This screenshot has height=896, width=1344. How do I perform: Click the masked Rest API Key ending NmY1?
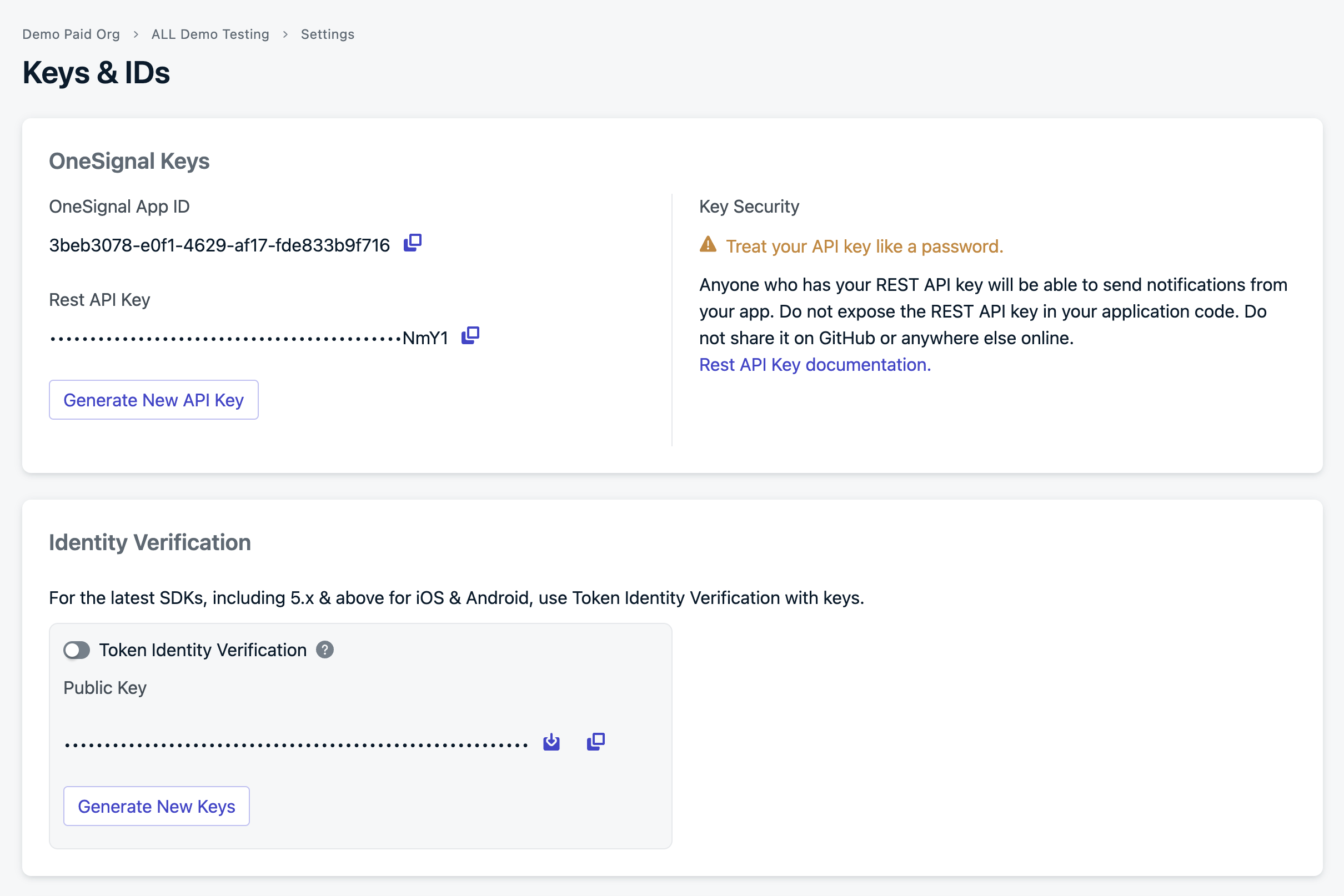point(249,338)
